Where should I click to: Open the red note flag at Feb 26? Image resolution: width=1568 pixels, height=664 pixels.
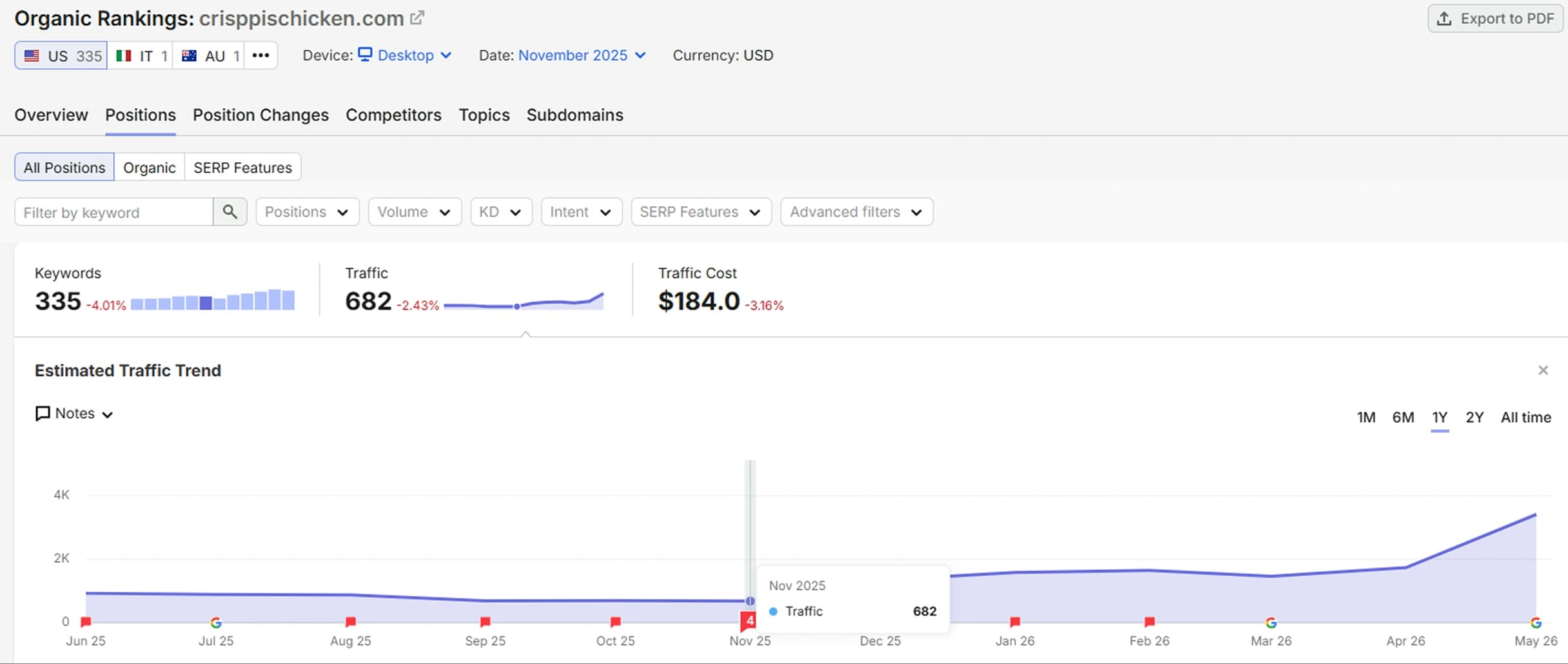[x=1150, y=622]
